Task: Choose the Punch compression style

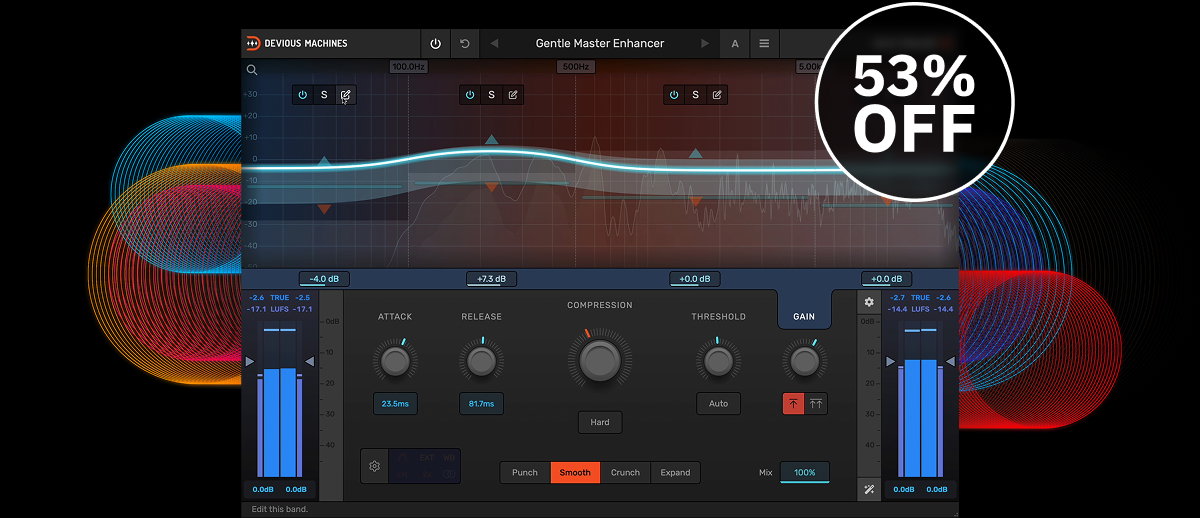Action: point(525,472)
